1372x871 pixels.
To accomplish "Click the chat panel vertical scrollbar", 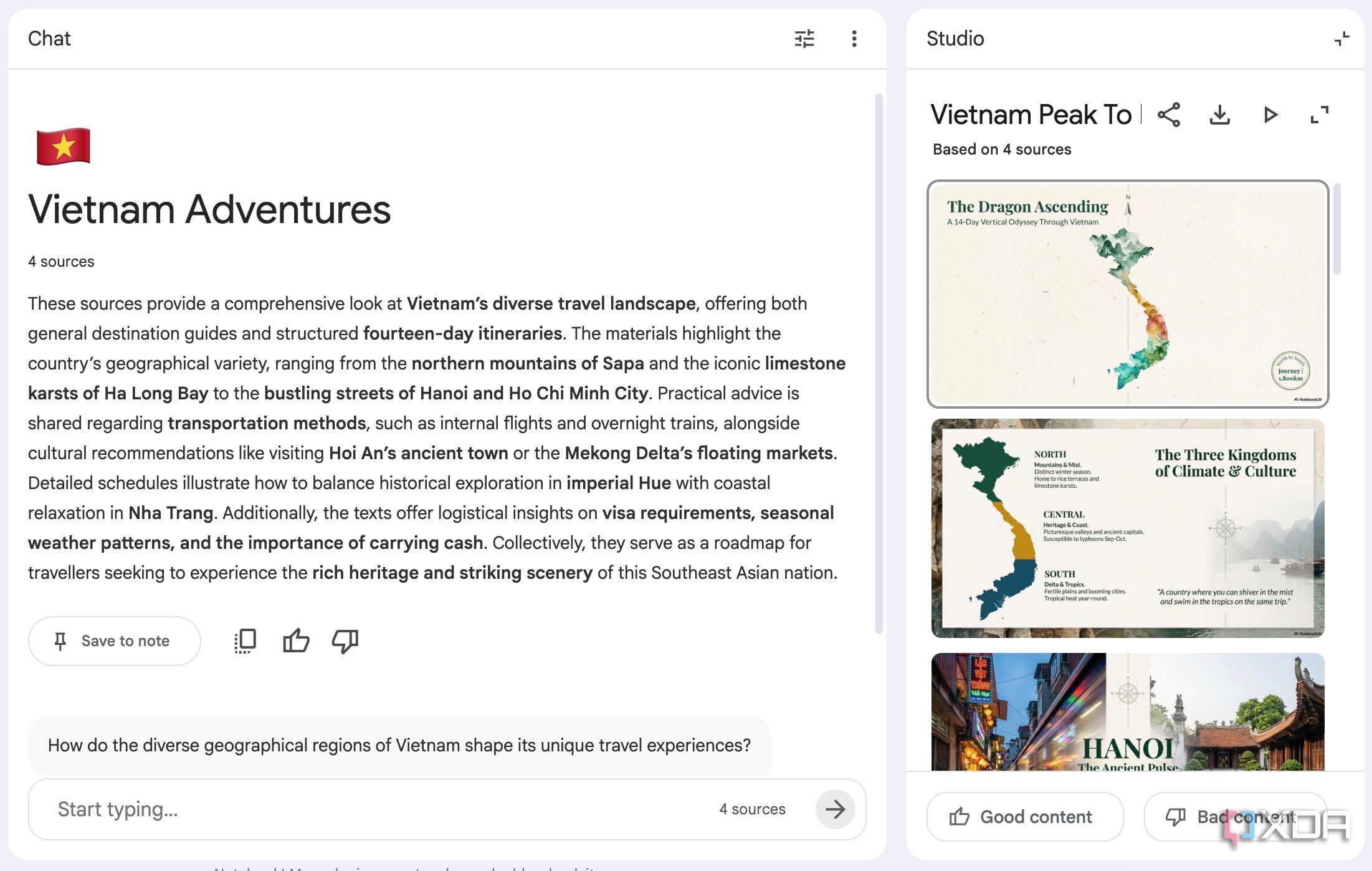I will pos(879,363).
